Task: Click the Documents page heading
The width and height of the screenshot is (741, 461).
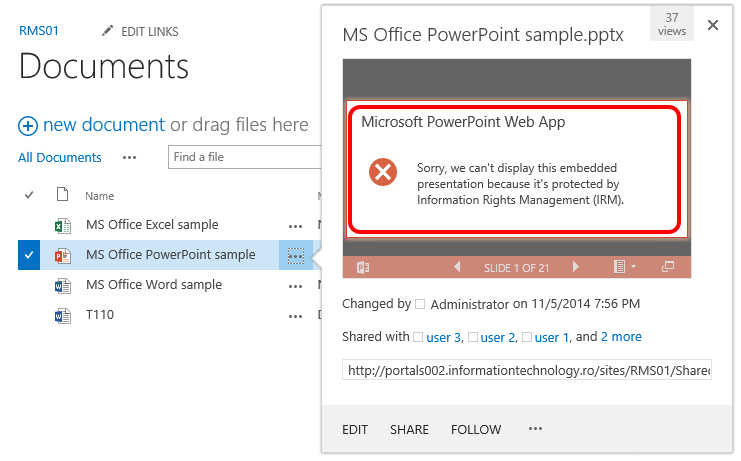Action: (104, 66)
